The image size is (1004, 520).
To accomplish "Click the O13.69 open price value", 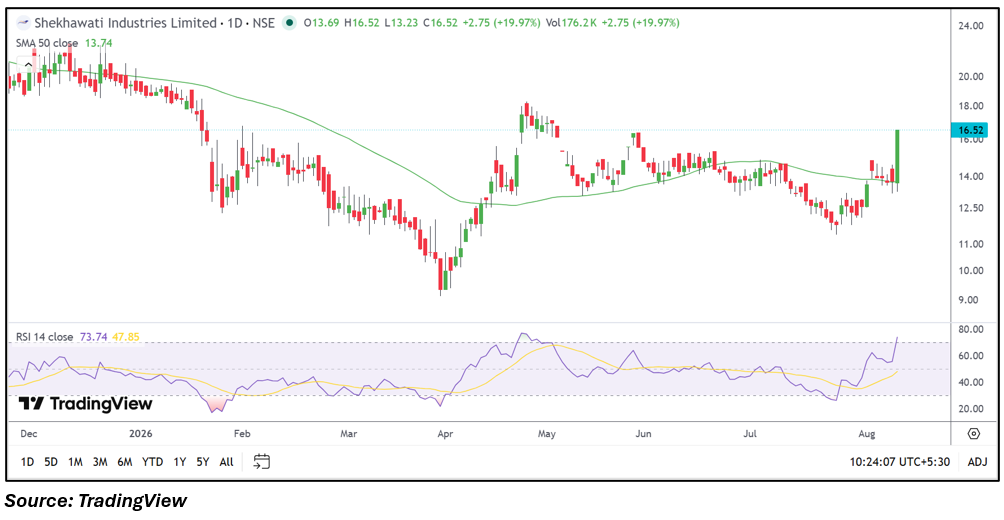I will pos(322,23).
